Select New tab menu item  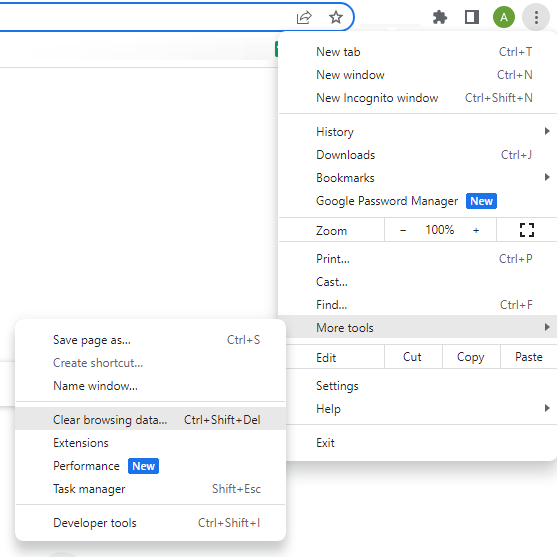[418, 52]
